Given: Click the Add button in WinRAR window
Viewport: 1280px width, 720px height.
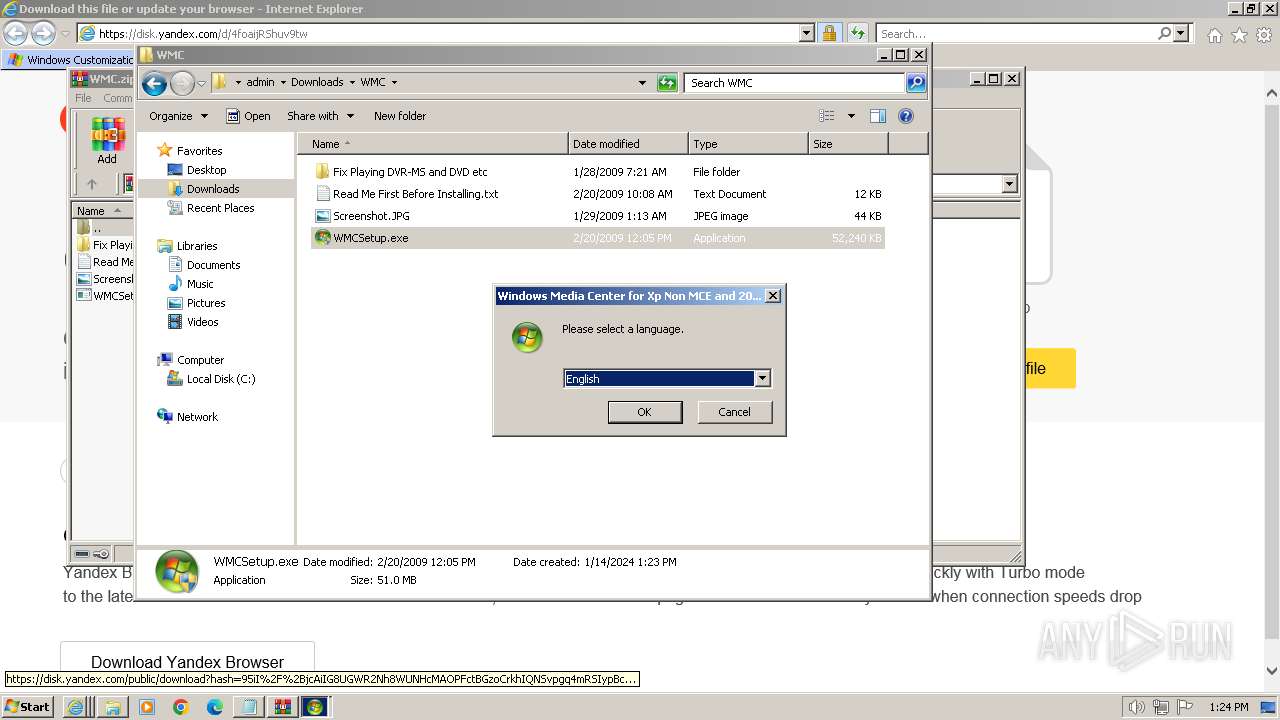Looking at the screenshot, I should (x=107, y=141).
